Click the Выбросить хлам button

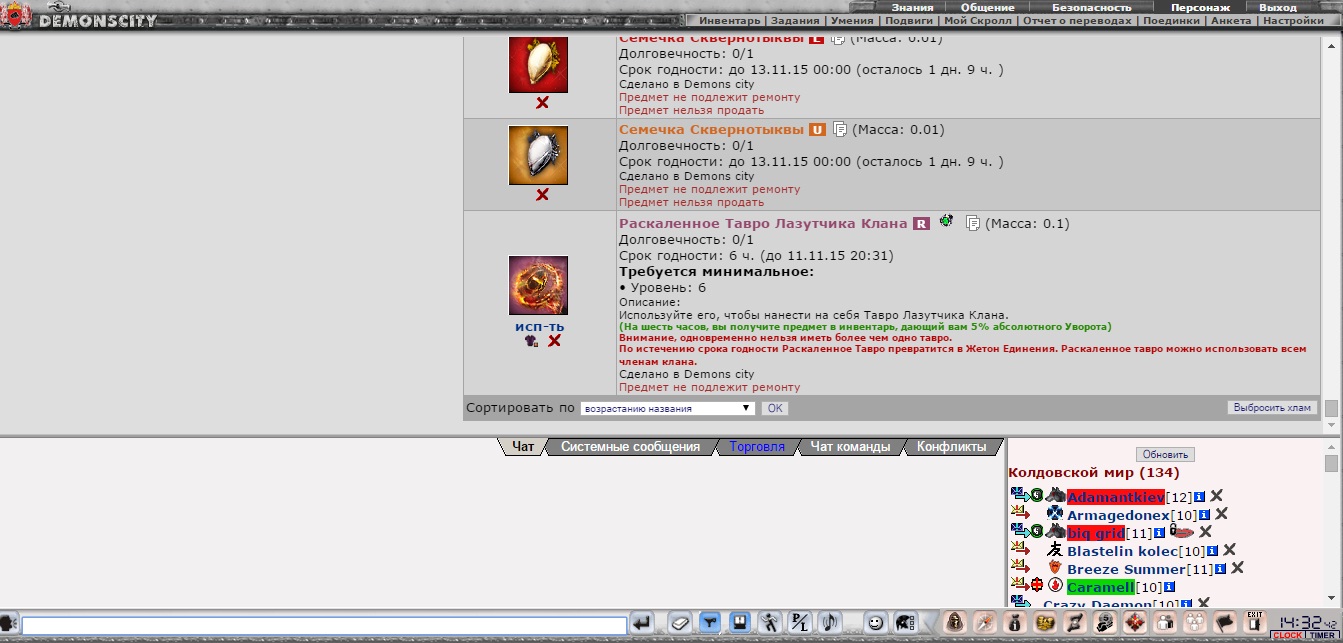click(x=1272, y=408)
